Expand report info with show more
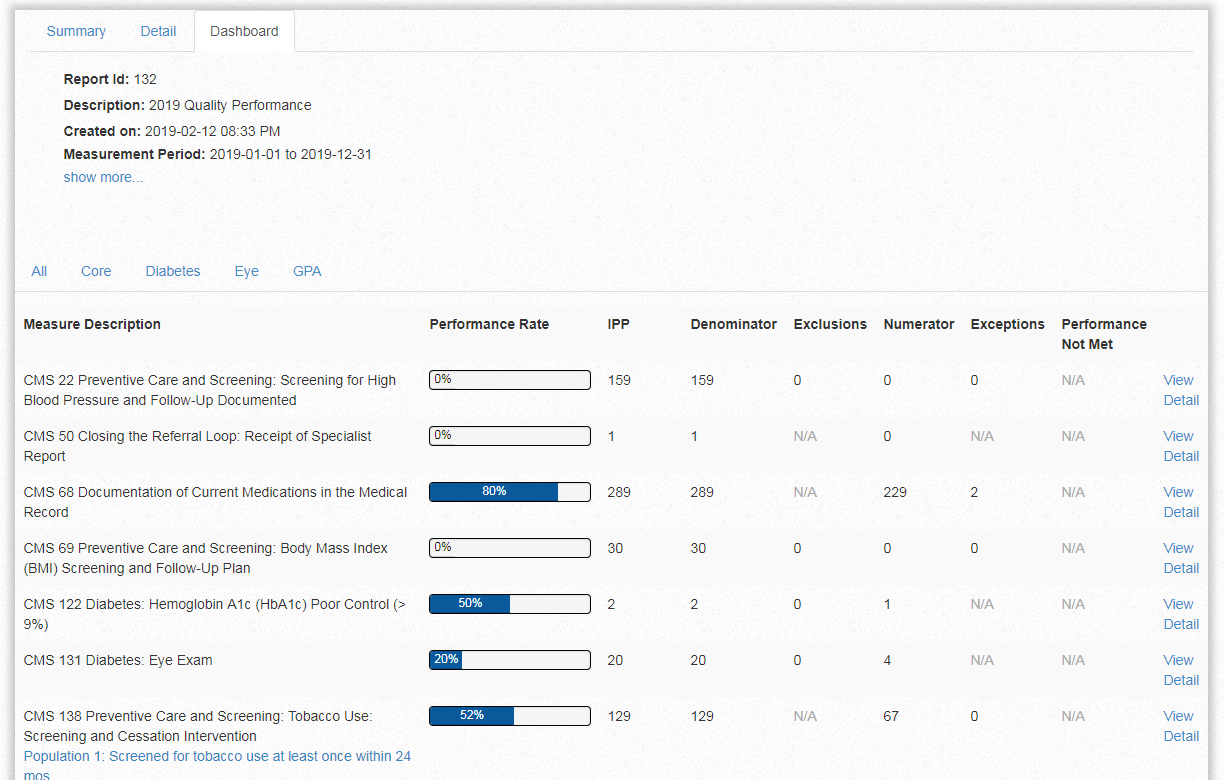This screenshot has height=780, width=1224. point(103,177)
